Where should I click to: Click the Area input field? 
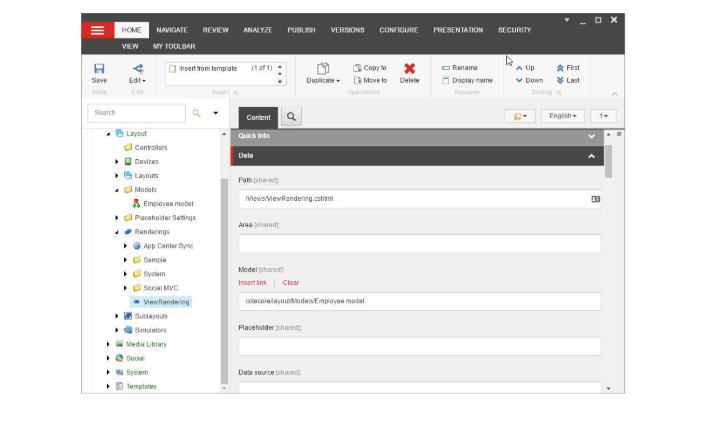click(x=420, y=244)
